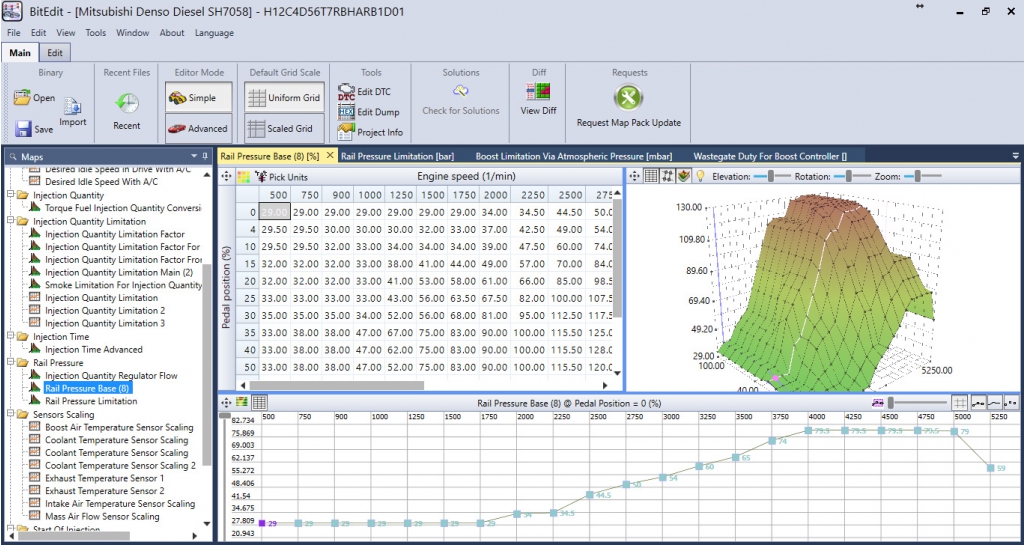Toggle points-only graph style

point(1010,403)
